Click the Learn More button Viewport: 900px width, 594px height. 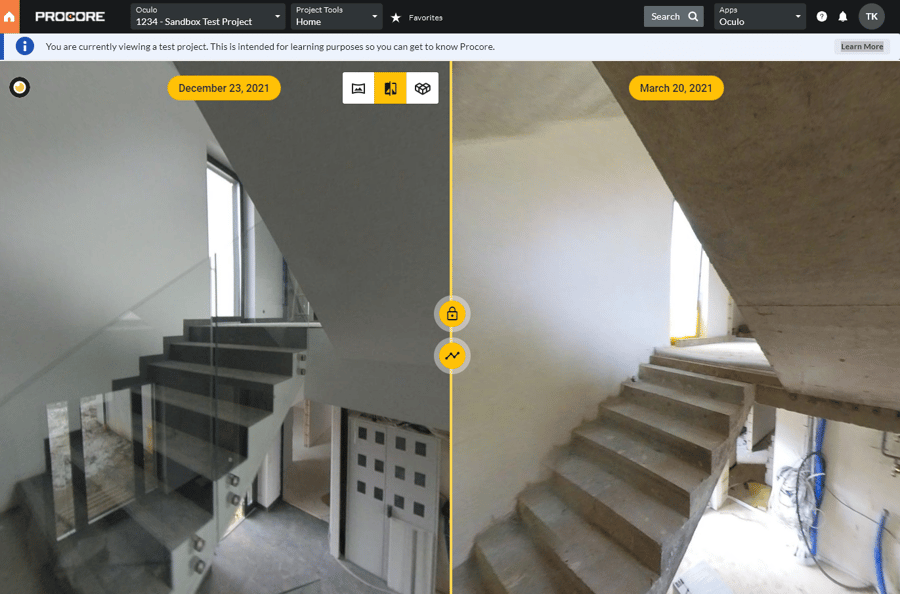pyautogui.click(x=861, y=47)
